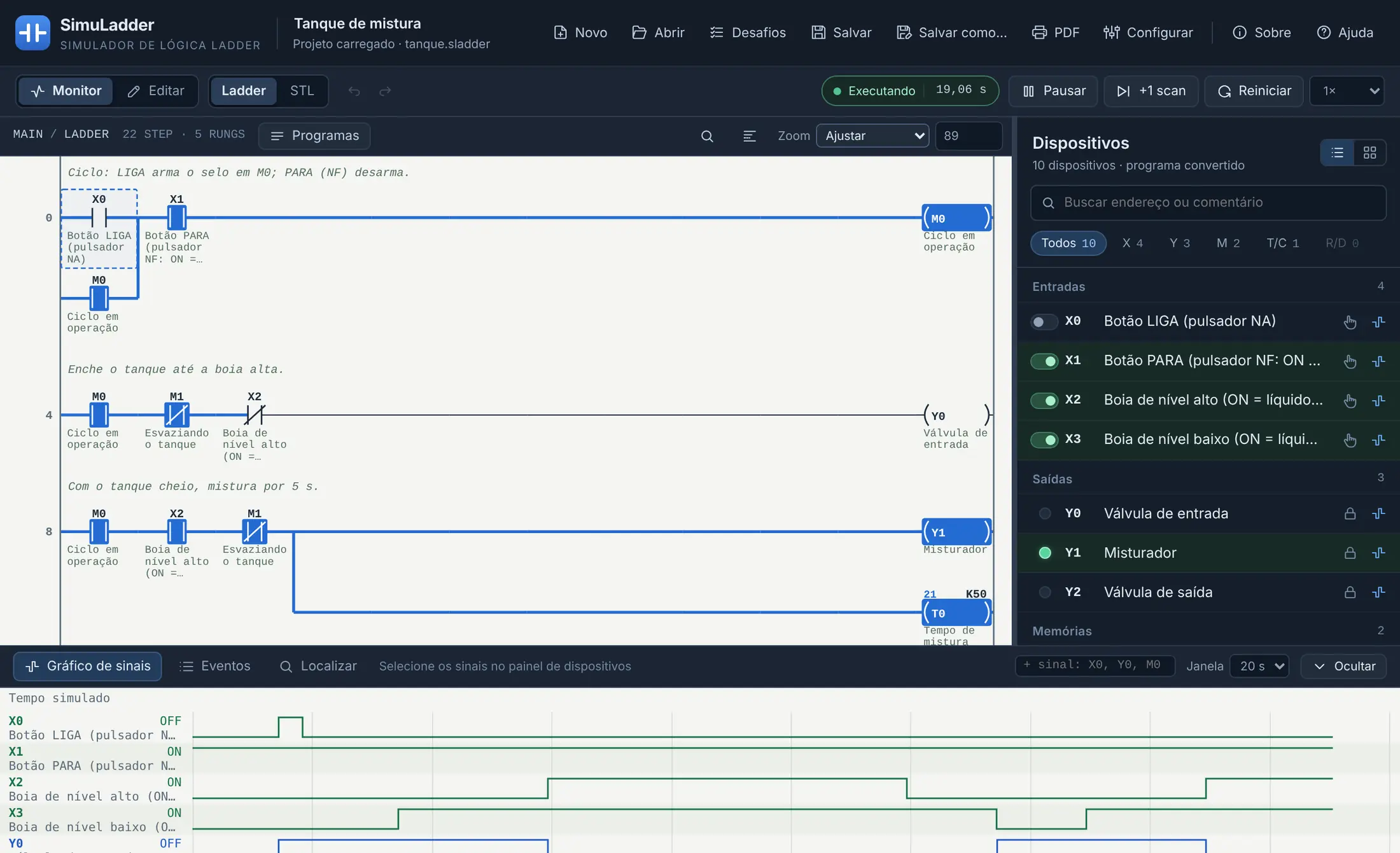Add X0 to signal chart
The image size is (1400, 853).
click(x=1378, y=322)
